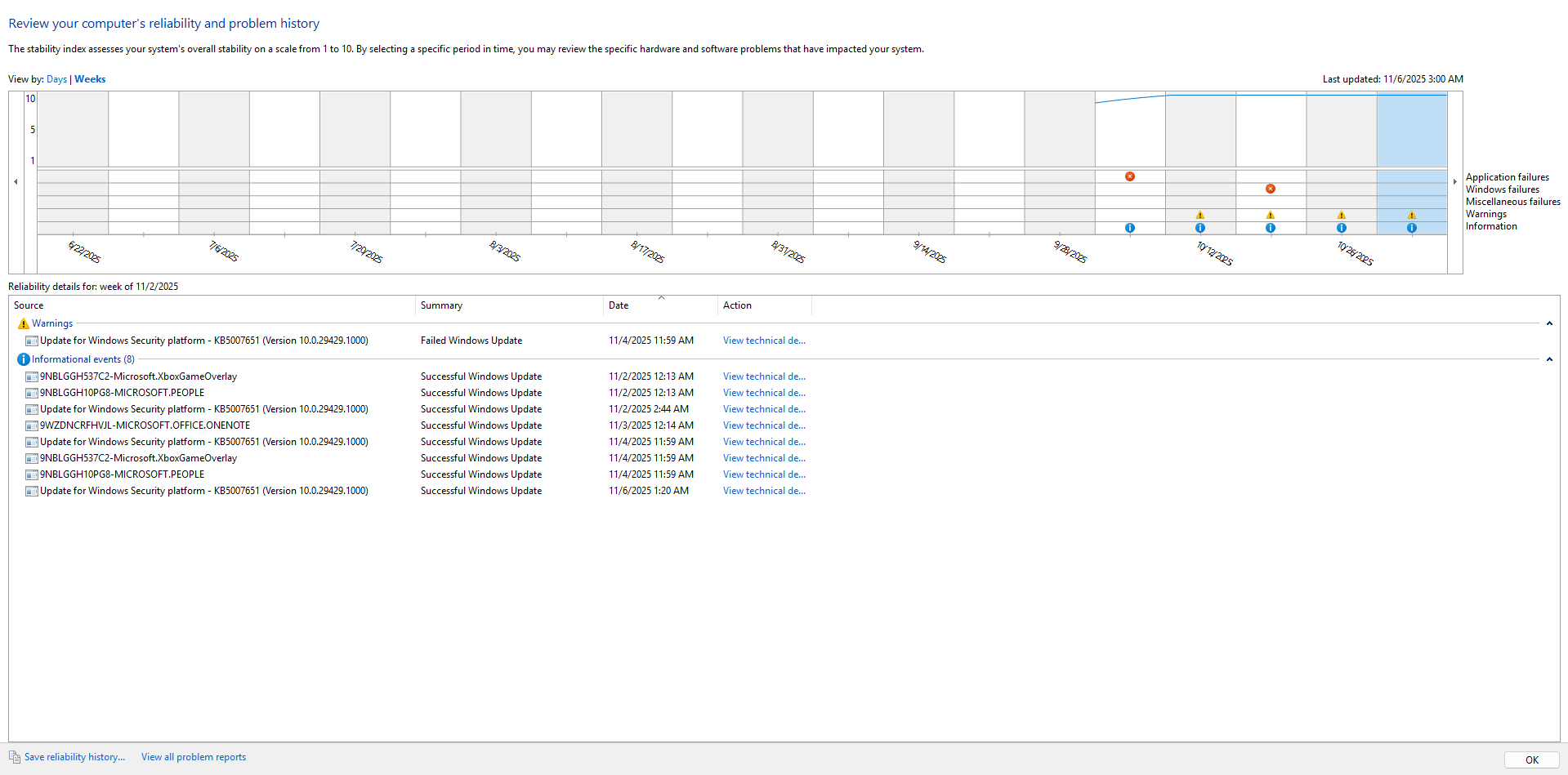Select the week of 9/28/2025 column in the chart
The height and width of the screenshot is (775, 1568).
[1060, 163]
